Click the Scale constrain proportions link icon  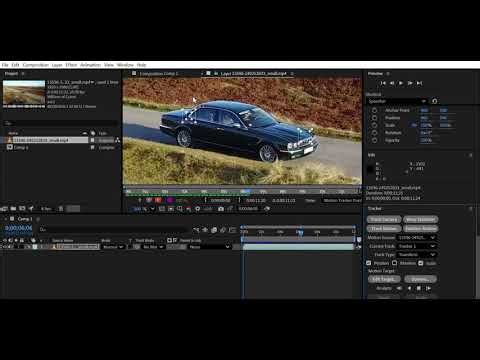pyautogui.click(x=414, y=125)
